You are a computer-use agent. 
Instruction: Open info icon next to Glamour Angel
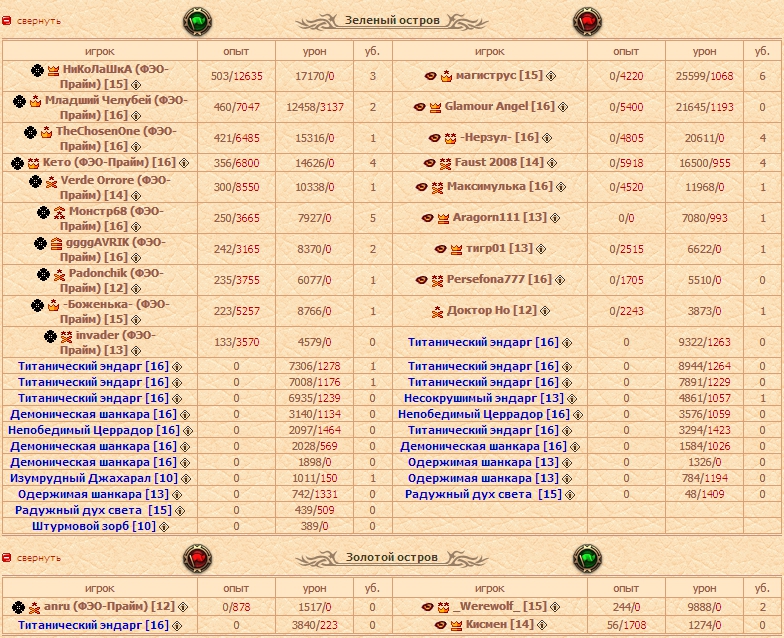click(x=562, y=107)
